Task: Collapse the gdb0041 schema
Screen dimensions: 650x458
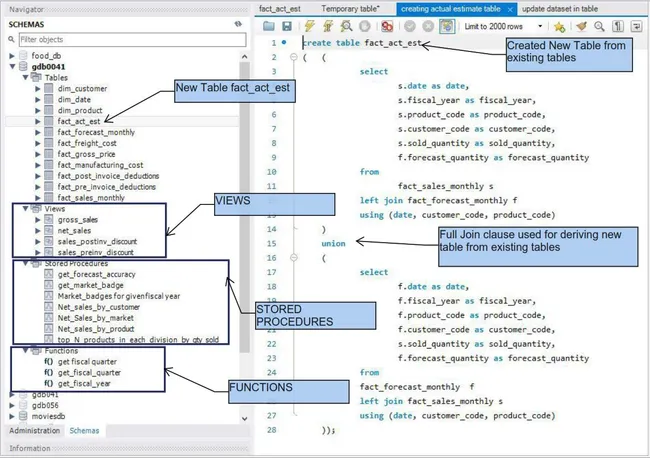Action: coord(12,66)
